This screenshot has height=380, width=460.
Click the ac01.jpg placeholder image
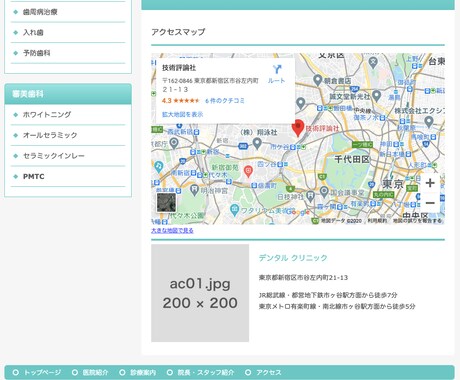tap(200, 293)
